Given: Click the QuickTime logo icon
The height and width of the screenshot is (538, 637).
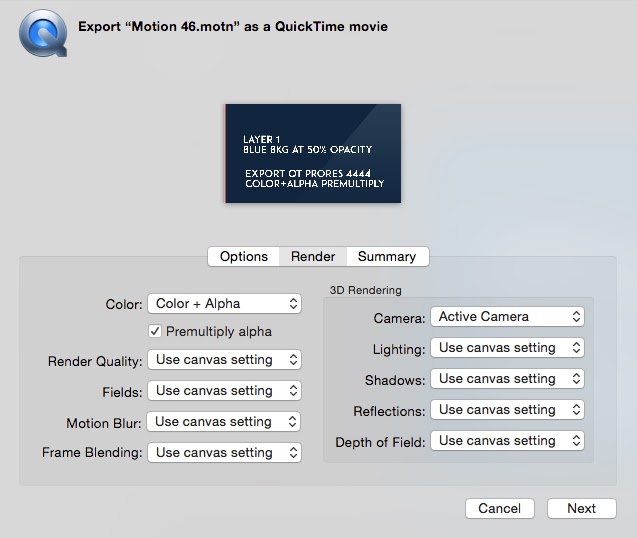Looking at the screenshot, I should coord(43,33).
